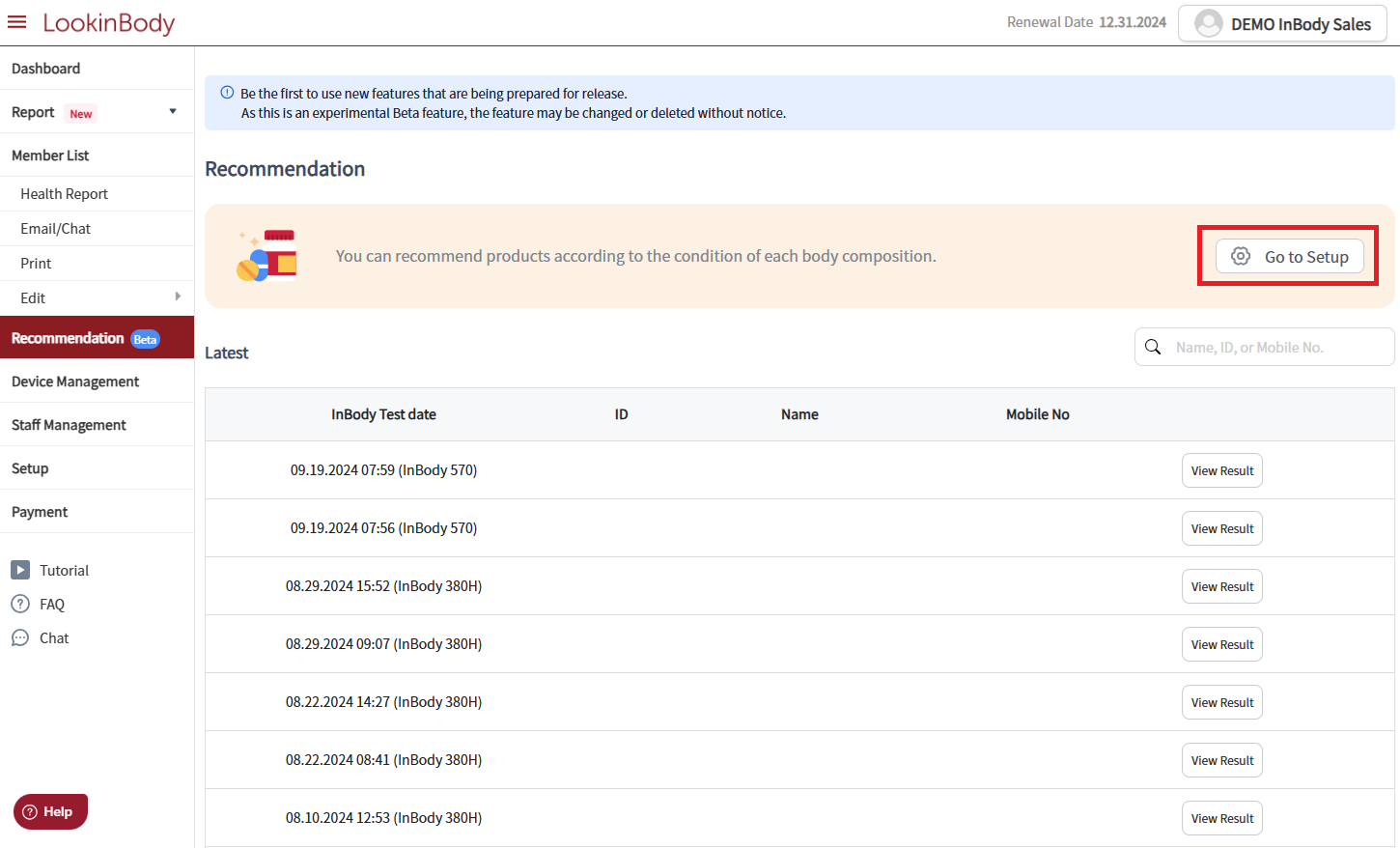The image size is (1400, 848).
Task: View Result for 08.22.2024 14:27 test
Action: 1222,702
